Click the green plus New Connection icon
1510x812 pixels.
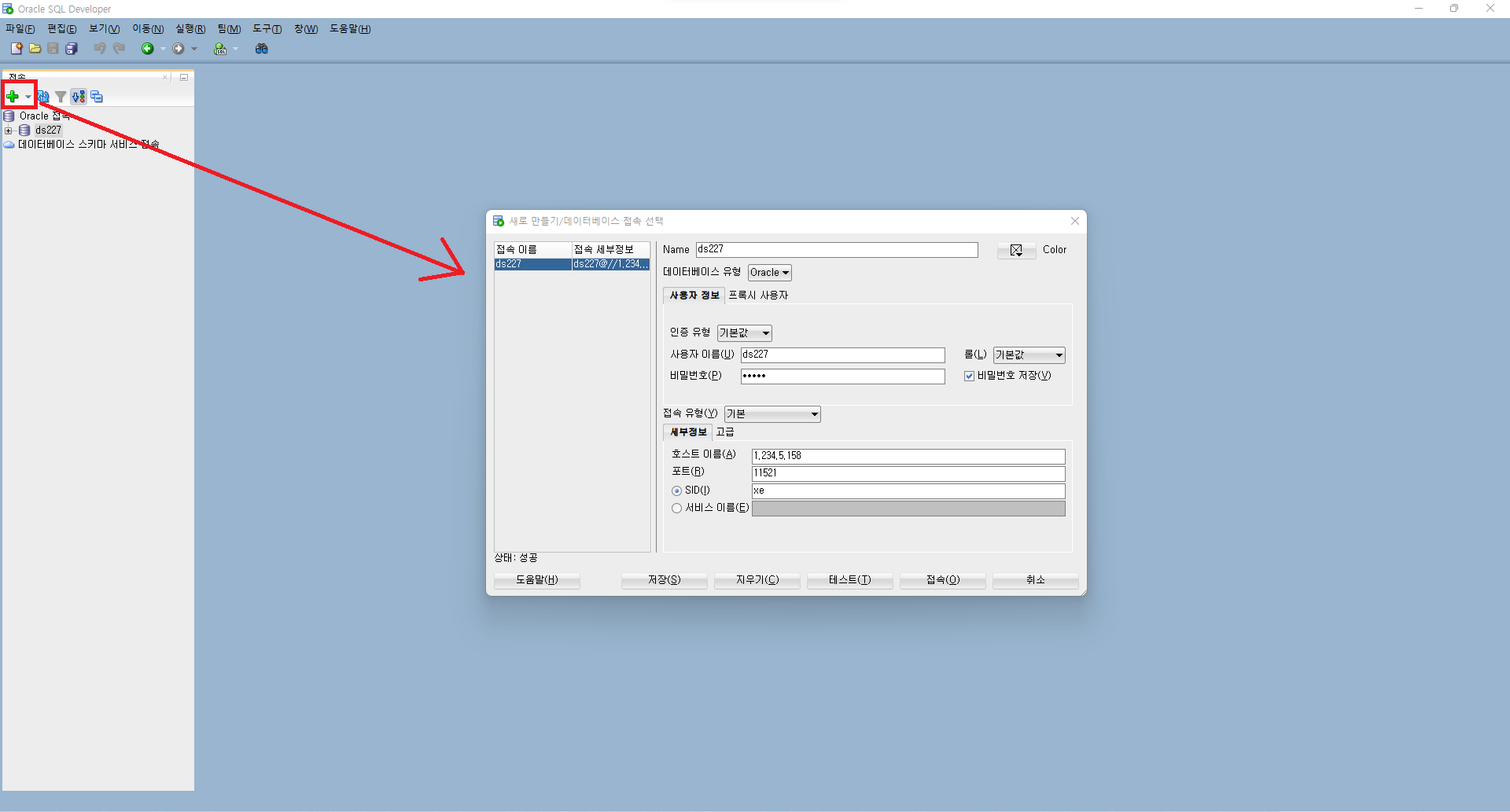coord(13,97)
